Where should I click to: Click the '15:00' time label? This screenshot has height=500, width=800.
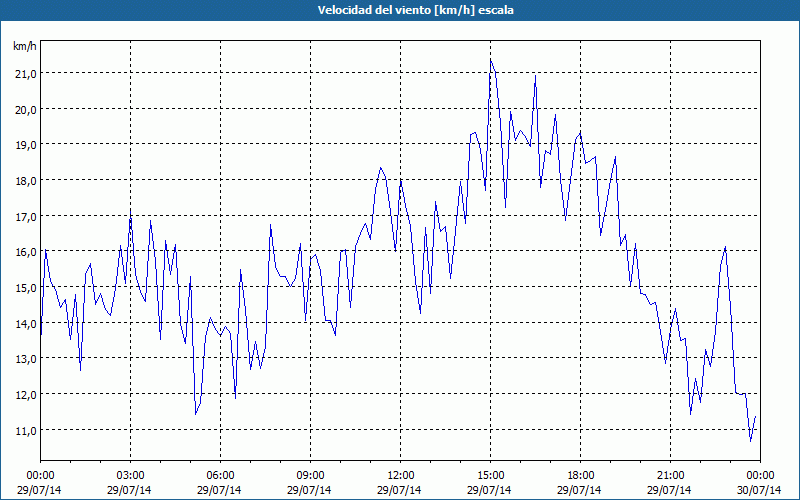pos(490,476)
